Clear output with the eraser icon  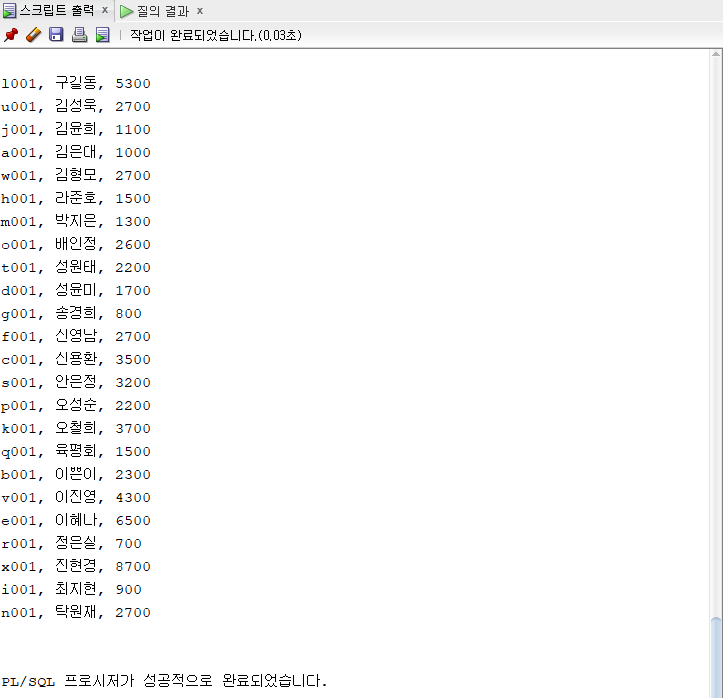(34, 35)
